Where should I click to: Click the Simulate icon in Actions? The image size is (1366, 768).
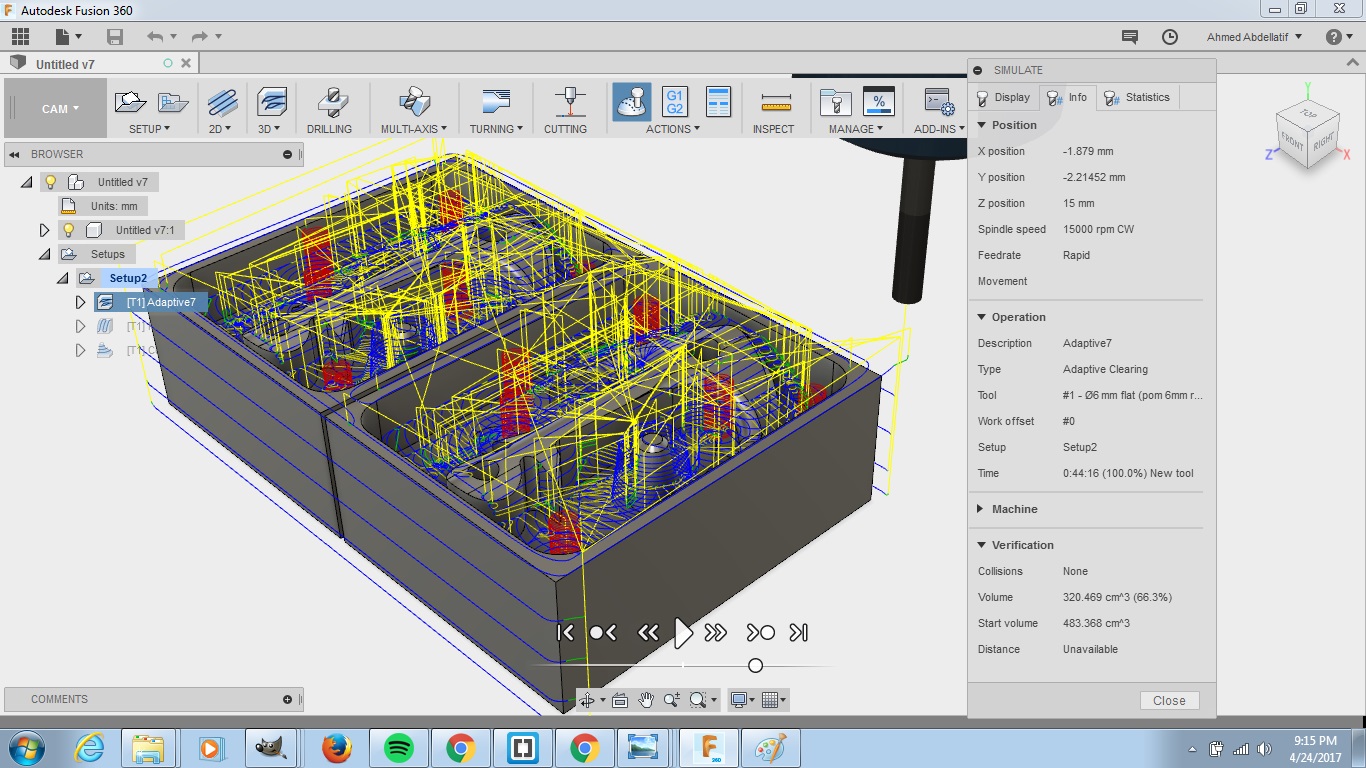coord(632,102)
